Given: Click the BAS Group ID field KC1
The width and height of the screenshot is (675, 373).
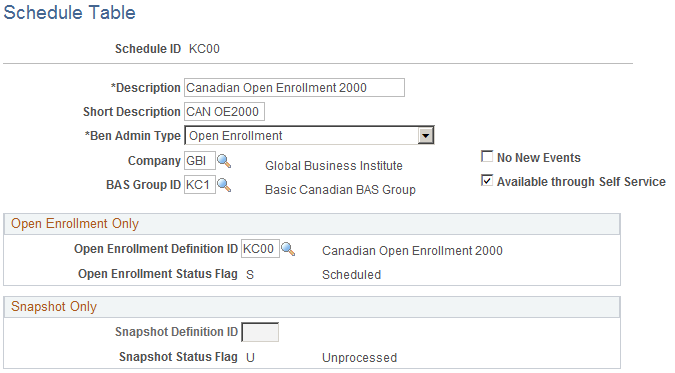Looking at the screenshot, I should [200, 185].
